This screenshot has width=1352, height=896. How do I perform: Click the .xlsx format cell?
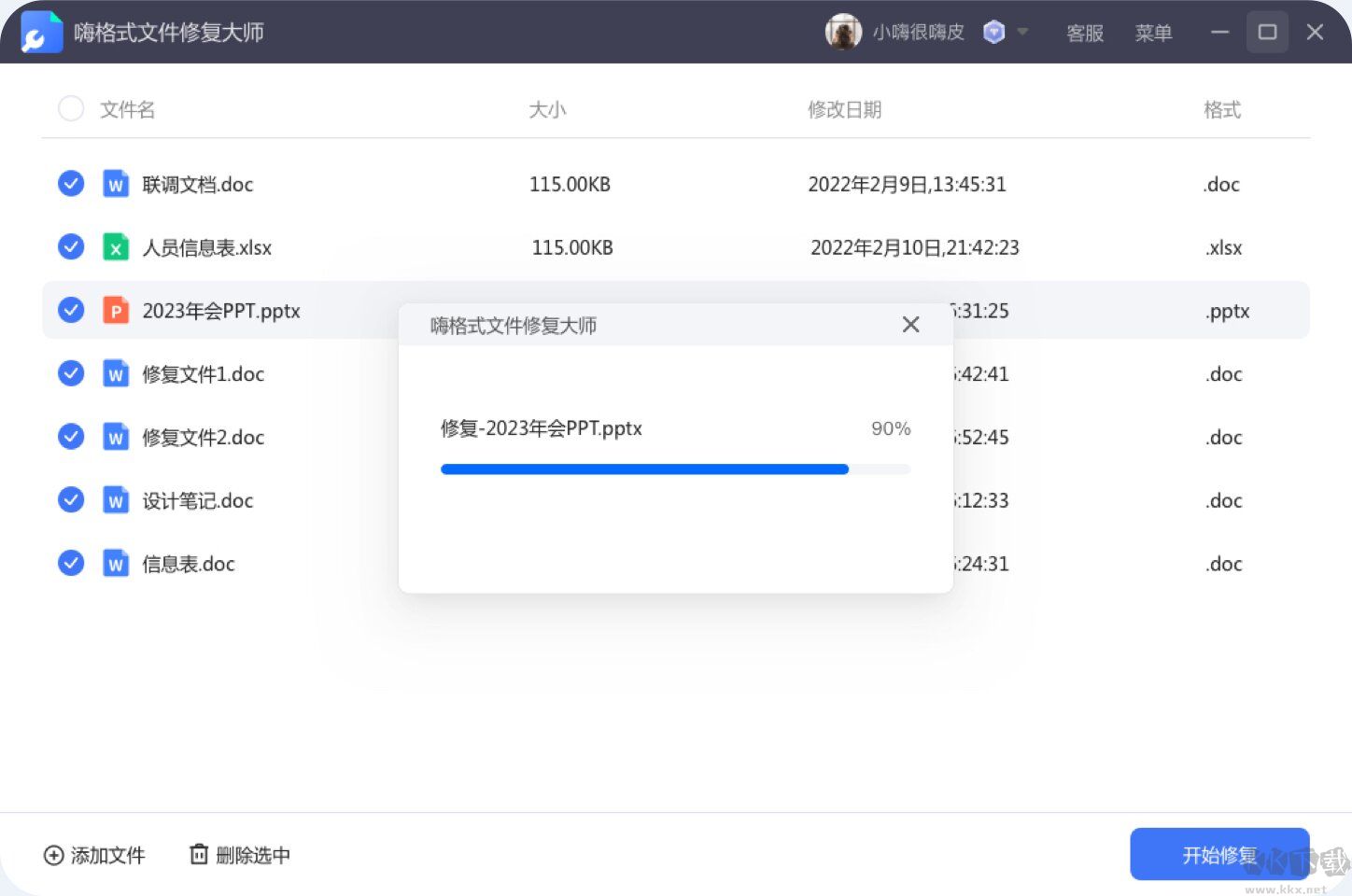1224,248
